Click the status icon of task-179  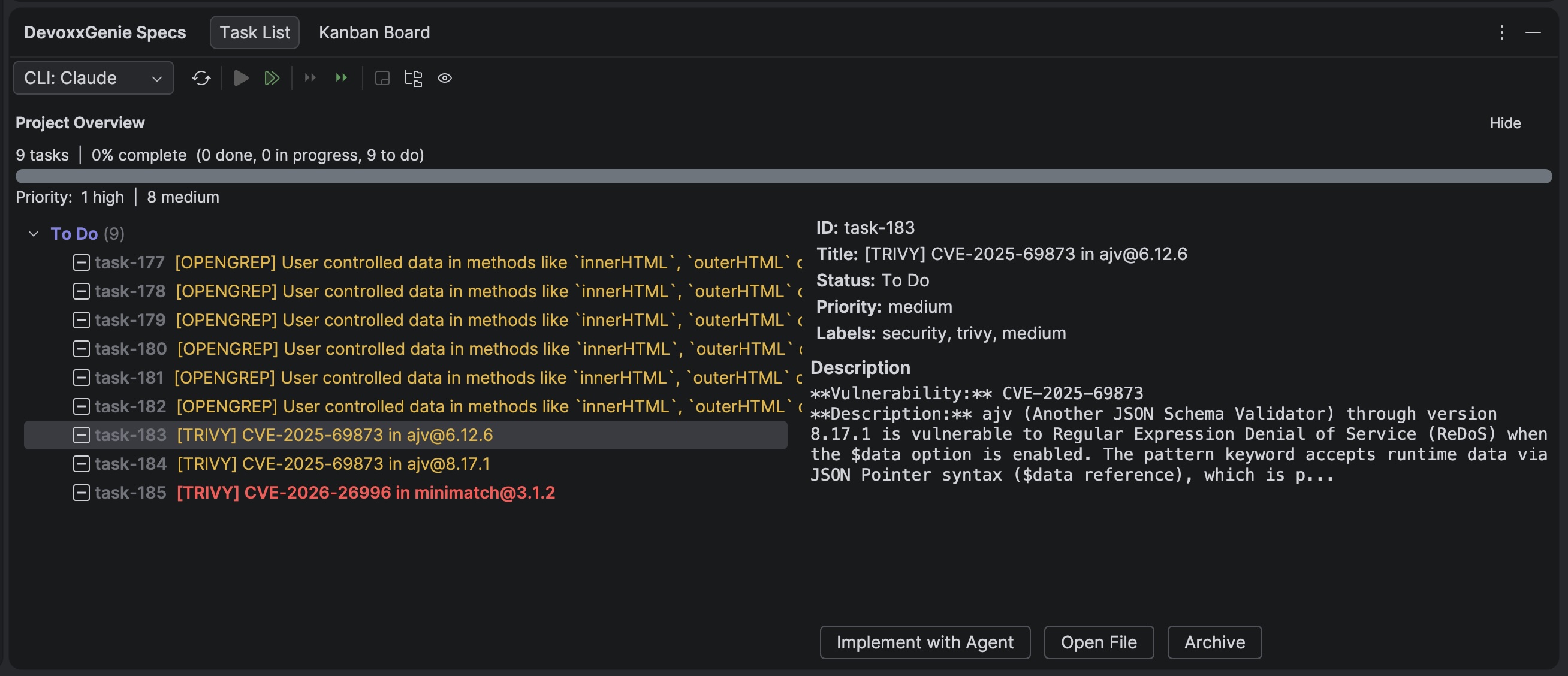82,320
